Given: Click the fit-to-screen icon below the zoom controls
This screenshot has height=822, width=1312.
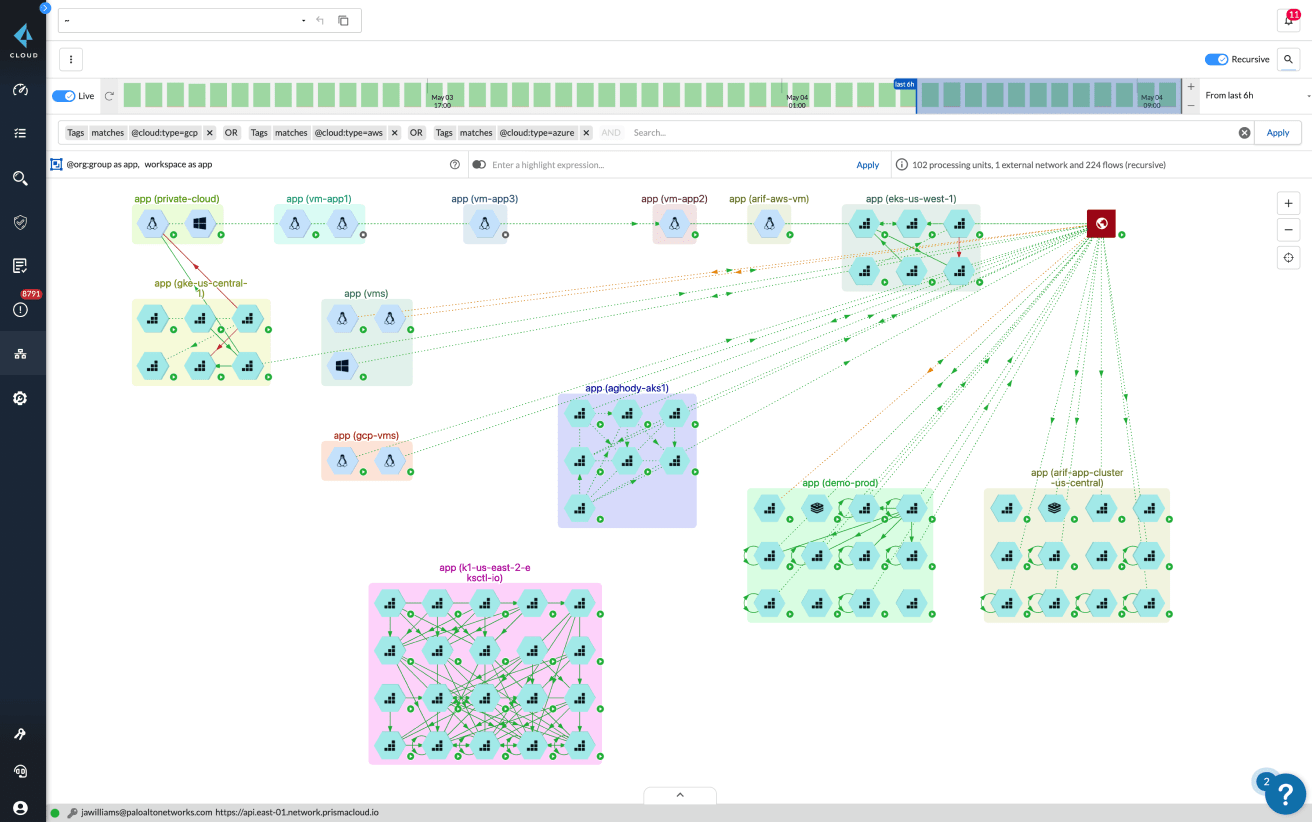Looking at the screenshot, I should pos(1288,258).
